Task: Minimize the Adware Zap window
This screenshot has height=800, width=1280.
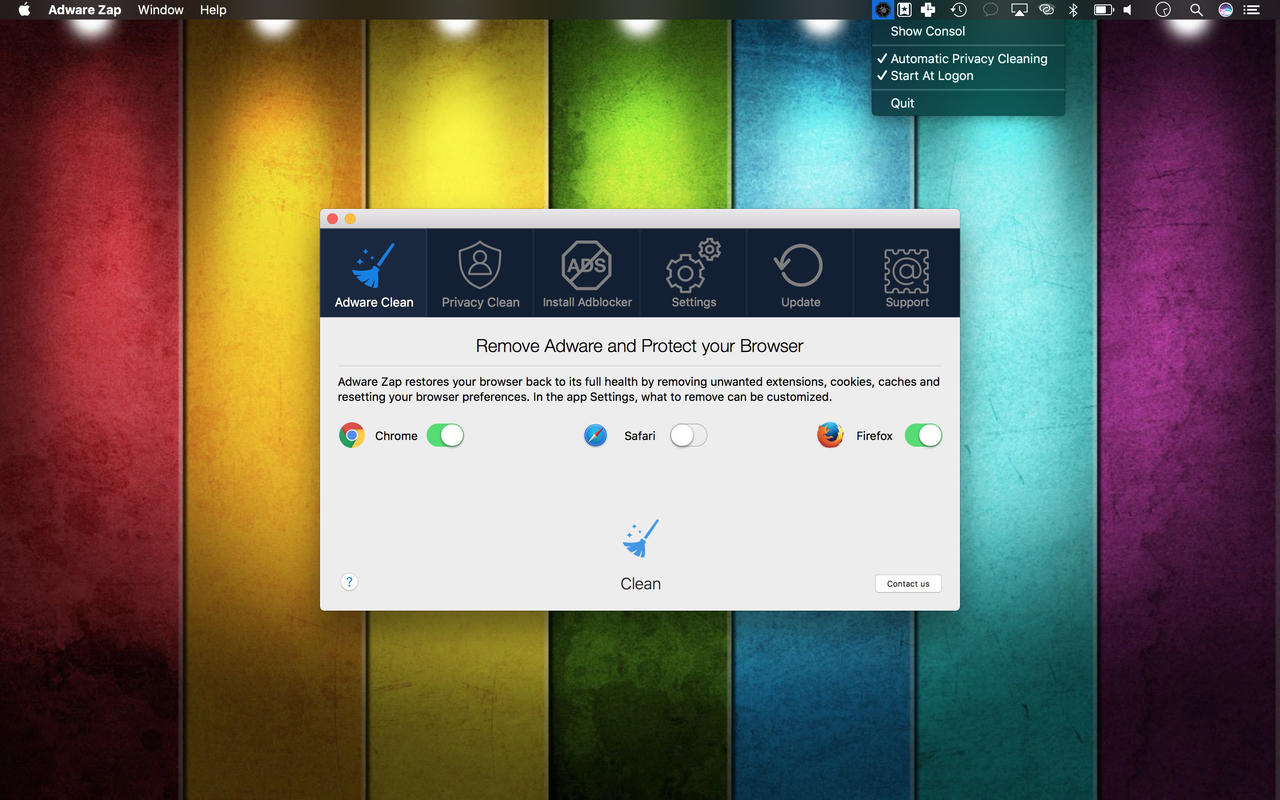Action: (x=350, y=219)
